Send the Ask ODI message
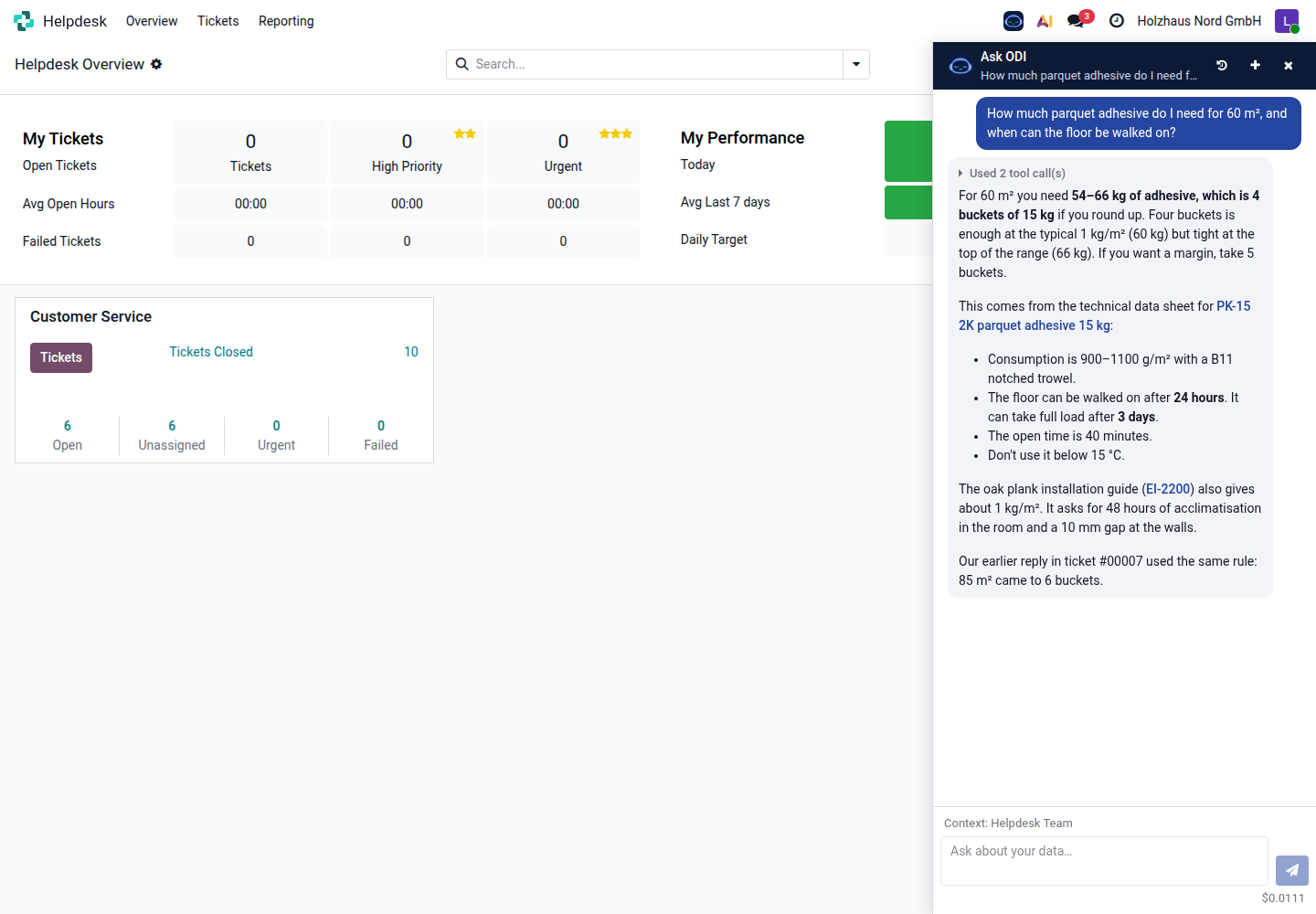This screenshot has width=1316, height=914. (x=1292, y=870)
